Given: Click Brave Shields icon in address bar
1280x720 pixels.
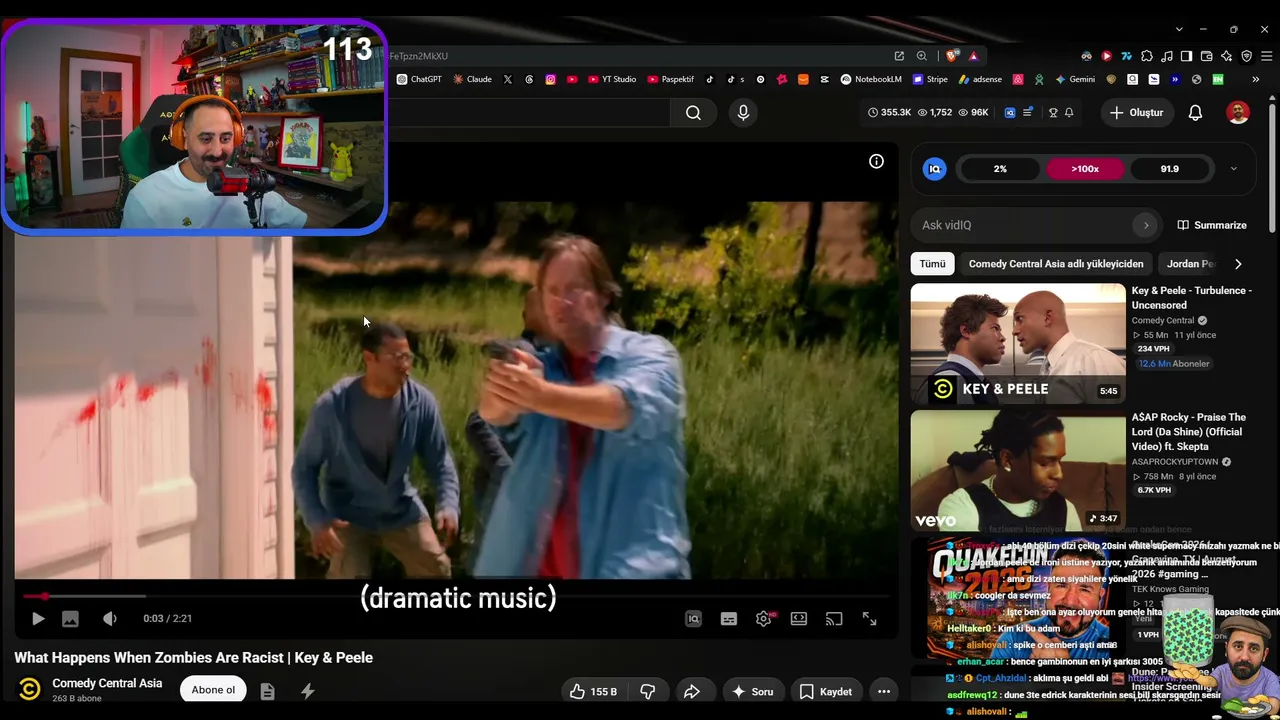Looking at the screenshot, I should tap(951, 56).
